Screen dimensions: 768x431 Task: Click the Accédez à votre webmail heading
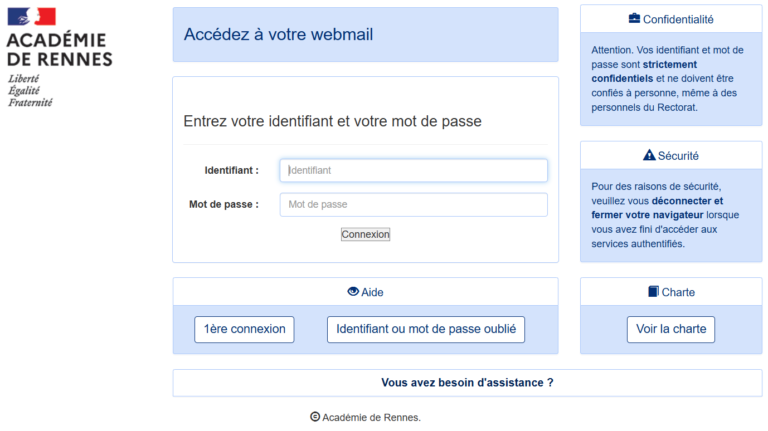pos(278,34)
